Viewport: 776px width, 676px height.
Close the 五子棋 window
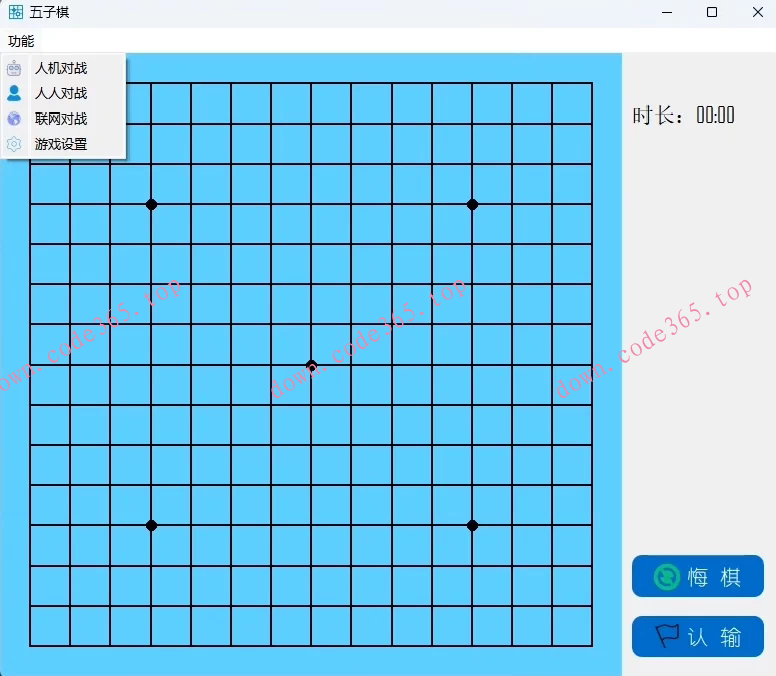(757, 12)
